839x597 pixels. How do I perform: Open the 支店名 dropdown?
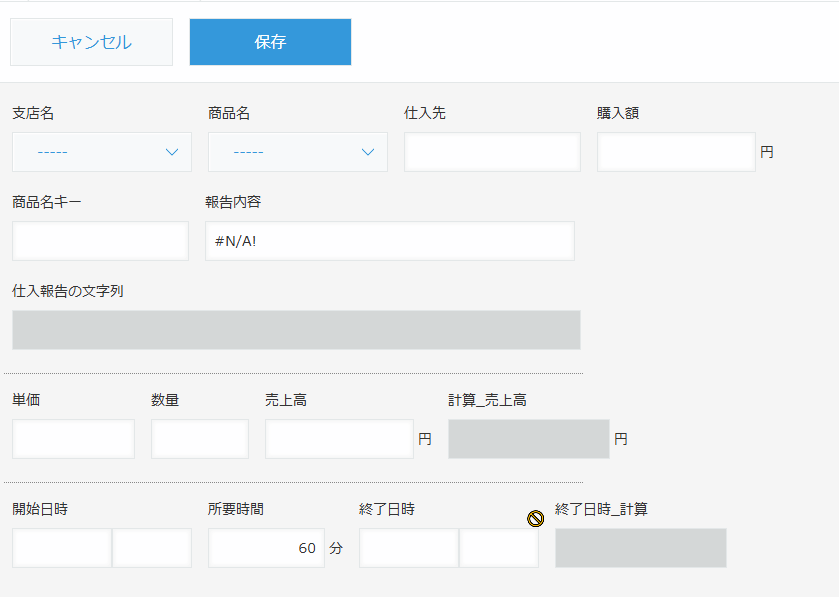[101, 152]
